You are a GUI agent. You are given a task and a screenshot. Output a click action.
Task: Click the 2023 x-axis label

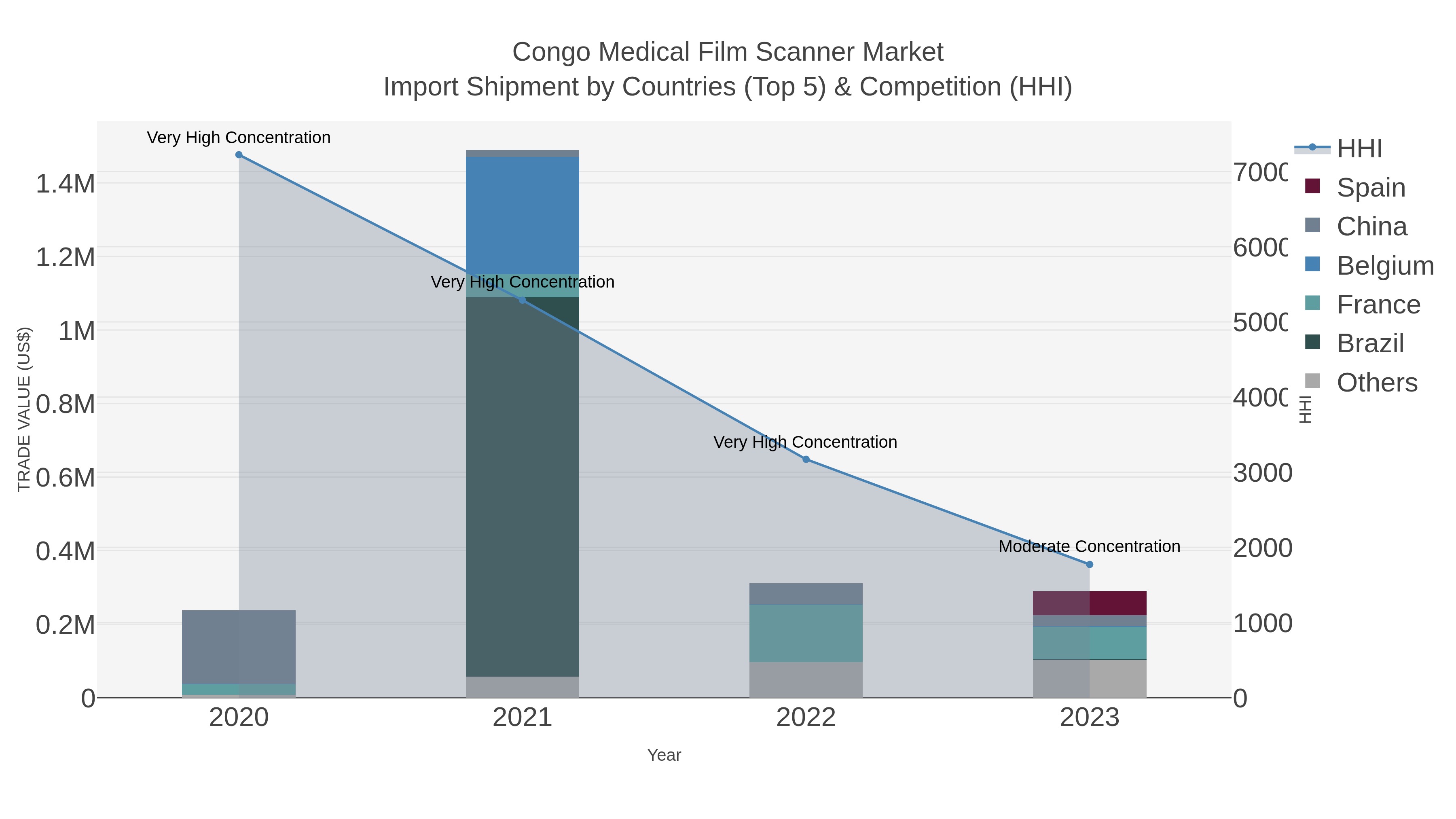1090,718
